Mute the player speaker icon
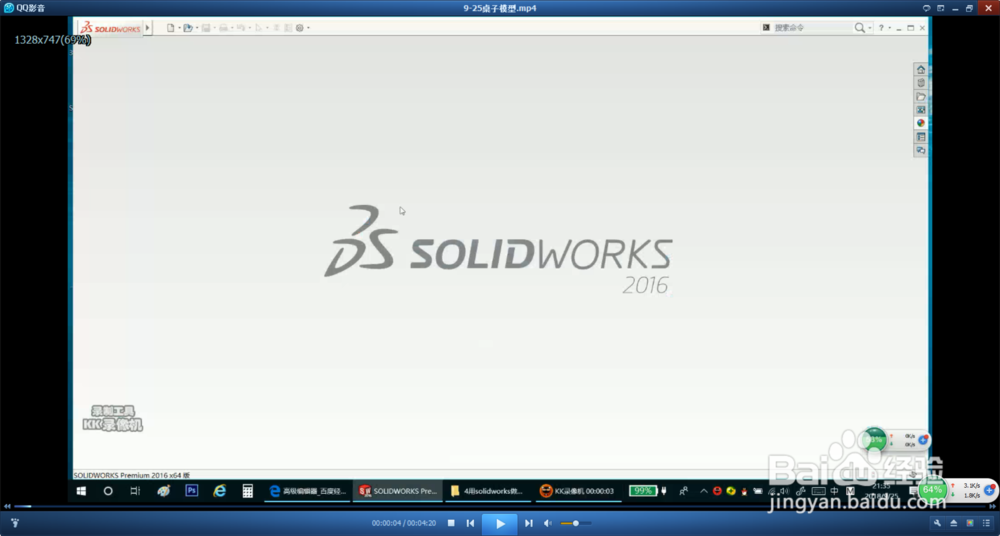The image size is (1000, 536). point(548,523)
